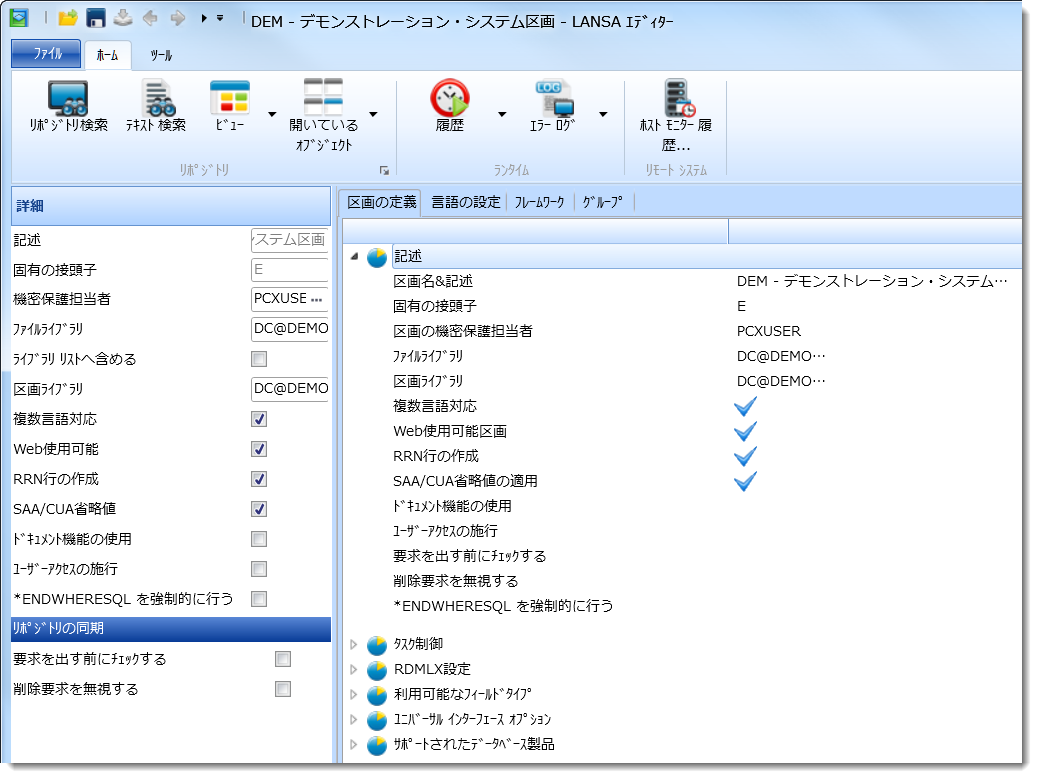Toggle ドキュメント機能の使用 checkbox in details panel

click(x=259, y=539)
